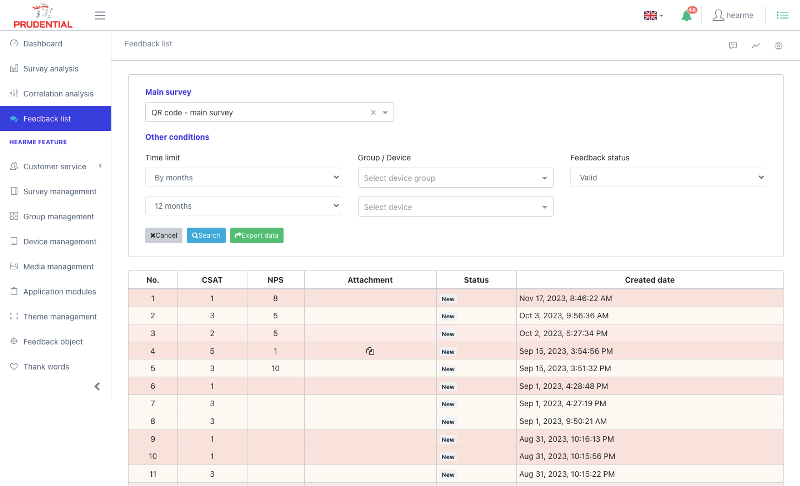Click the Attachment column header
The image size is (800, 486).
tap(370, 280)
